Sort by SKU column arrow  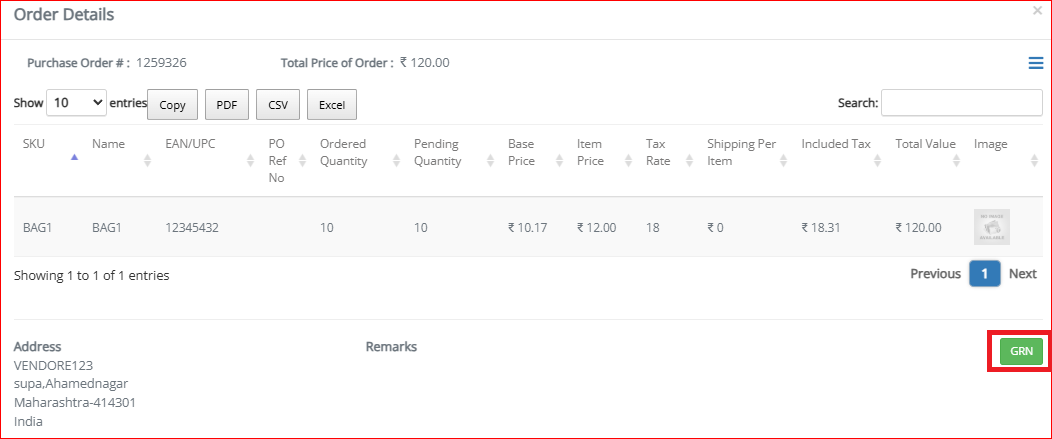click(74, 157)
